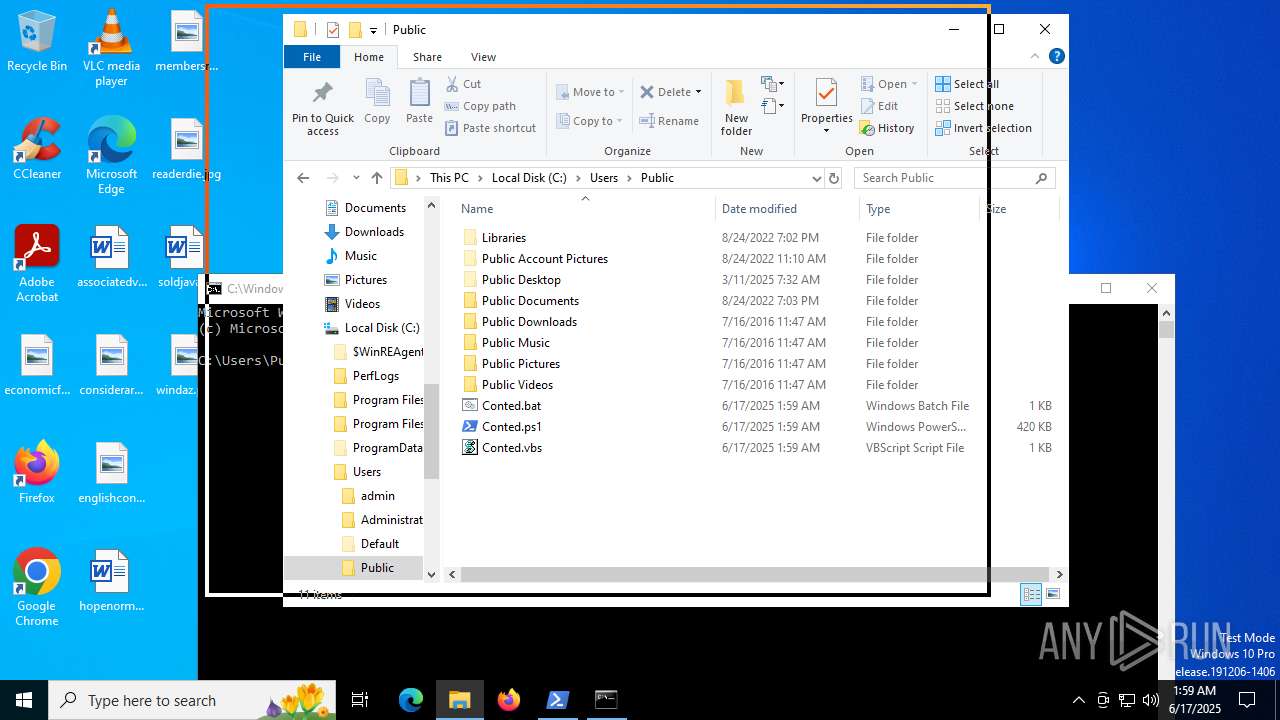Open the File menu tab
The height and width of the screenshot is (720, 1280).
pos(312,57)
